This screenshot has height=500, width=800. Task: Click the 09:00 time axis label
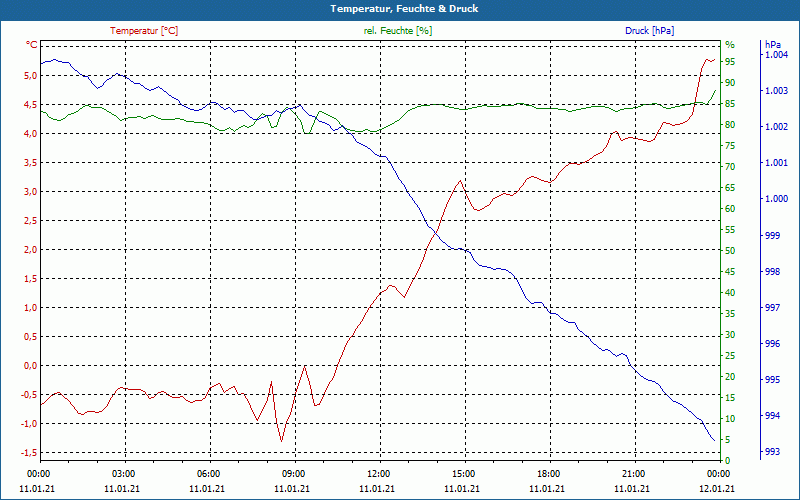293,473
